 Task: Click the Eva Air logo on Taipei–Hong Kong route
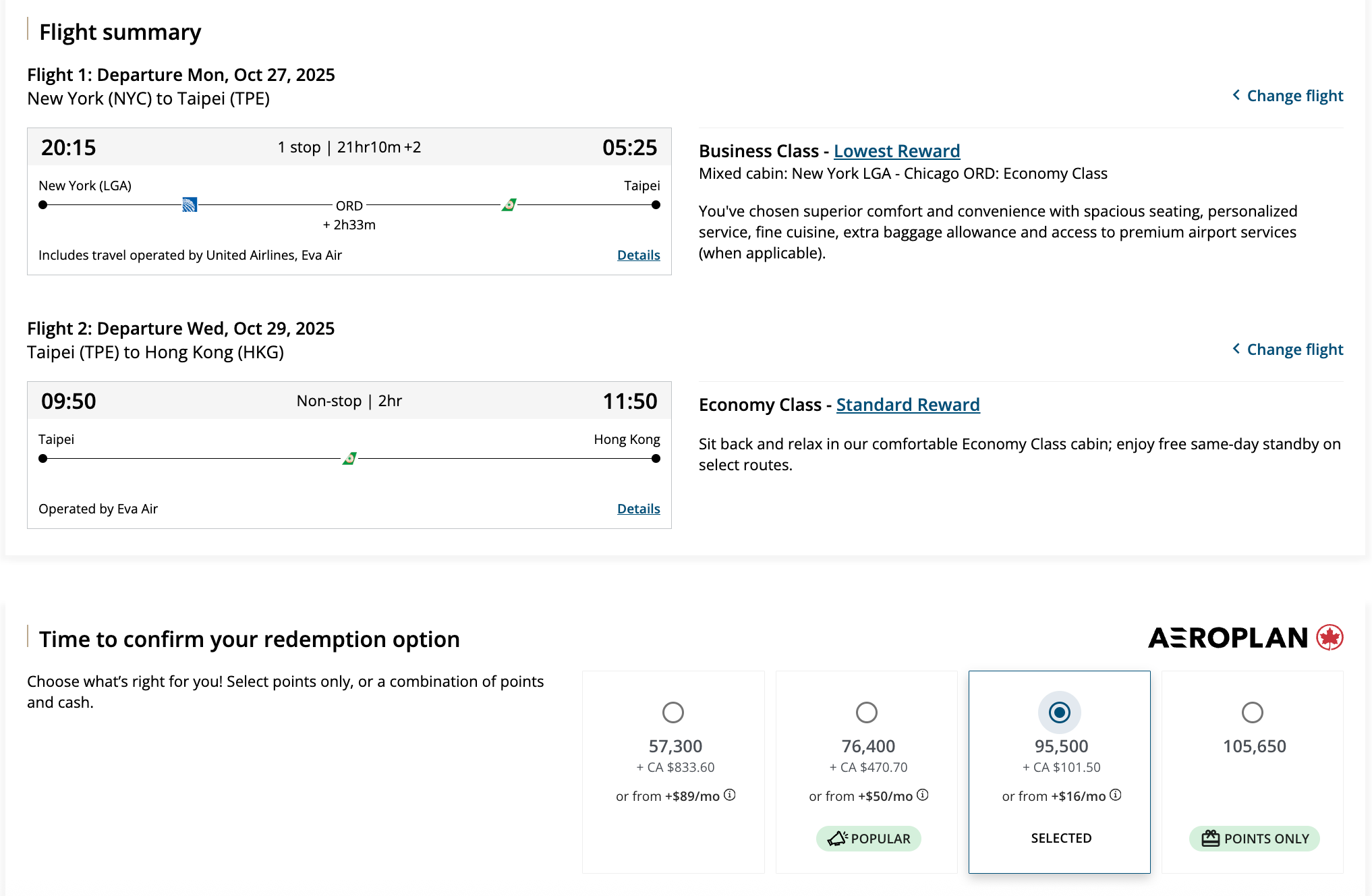(x=349, y=458)
